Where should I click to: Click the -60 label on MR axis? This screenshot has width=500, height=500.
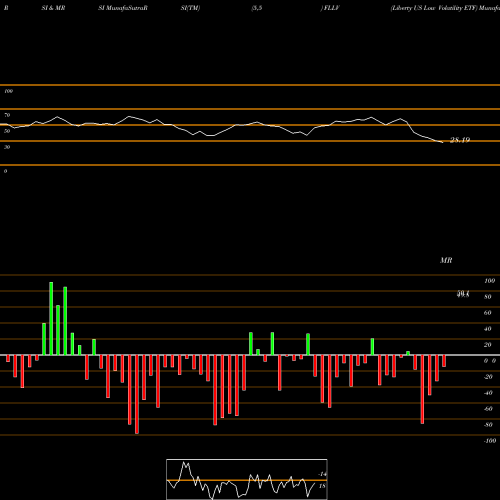point(488,409)
